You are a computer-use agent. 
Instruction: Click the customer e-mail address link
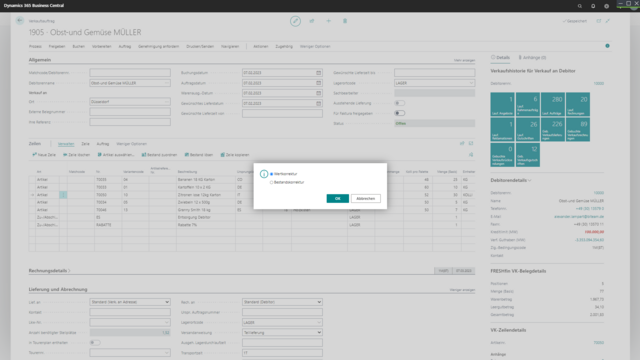point(579,216)
